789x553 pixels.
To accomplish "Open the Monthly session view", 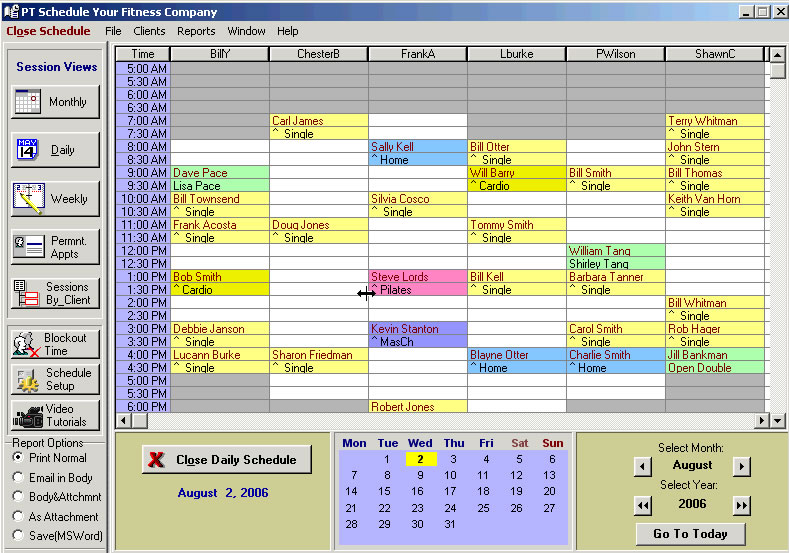I will coord(56,102).
